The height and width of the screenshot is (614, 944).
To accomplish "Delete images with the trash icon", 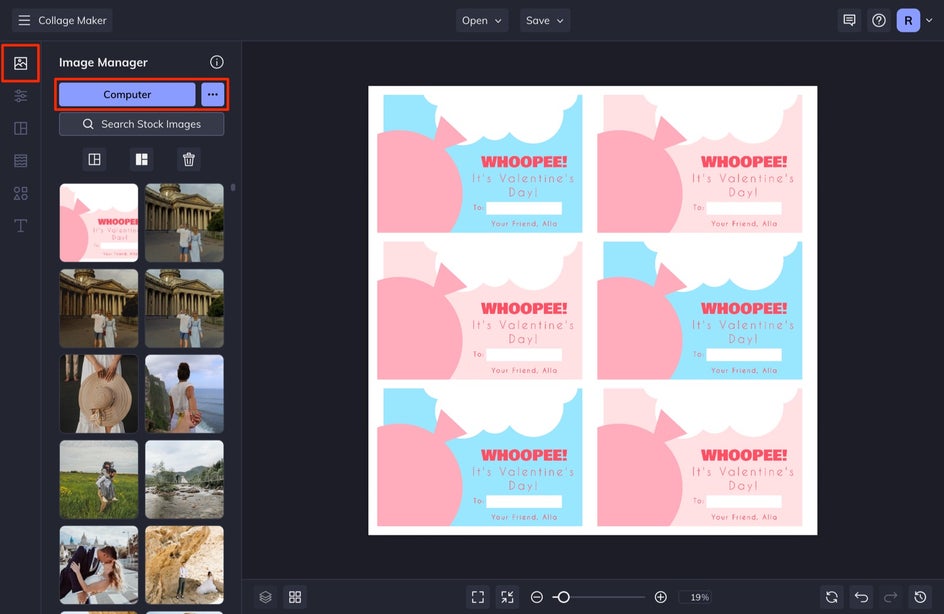I will point(188,160).
